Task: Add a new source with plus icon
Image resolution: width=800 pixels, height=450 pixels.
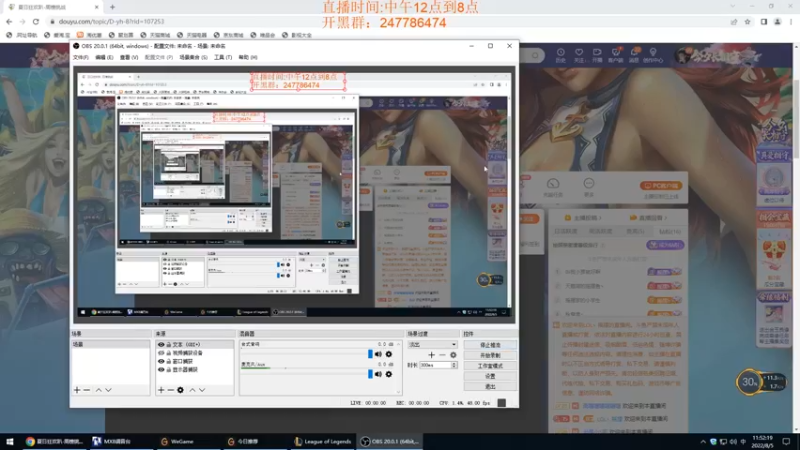Action: click(x=161, y=390)
